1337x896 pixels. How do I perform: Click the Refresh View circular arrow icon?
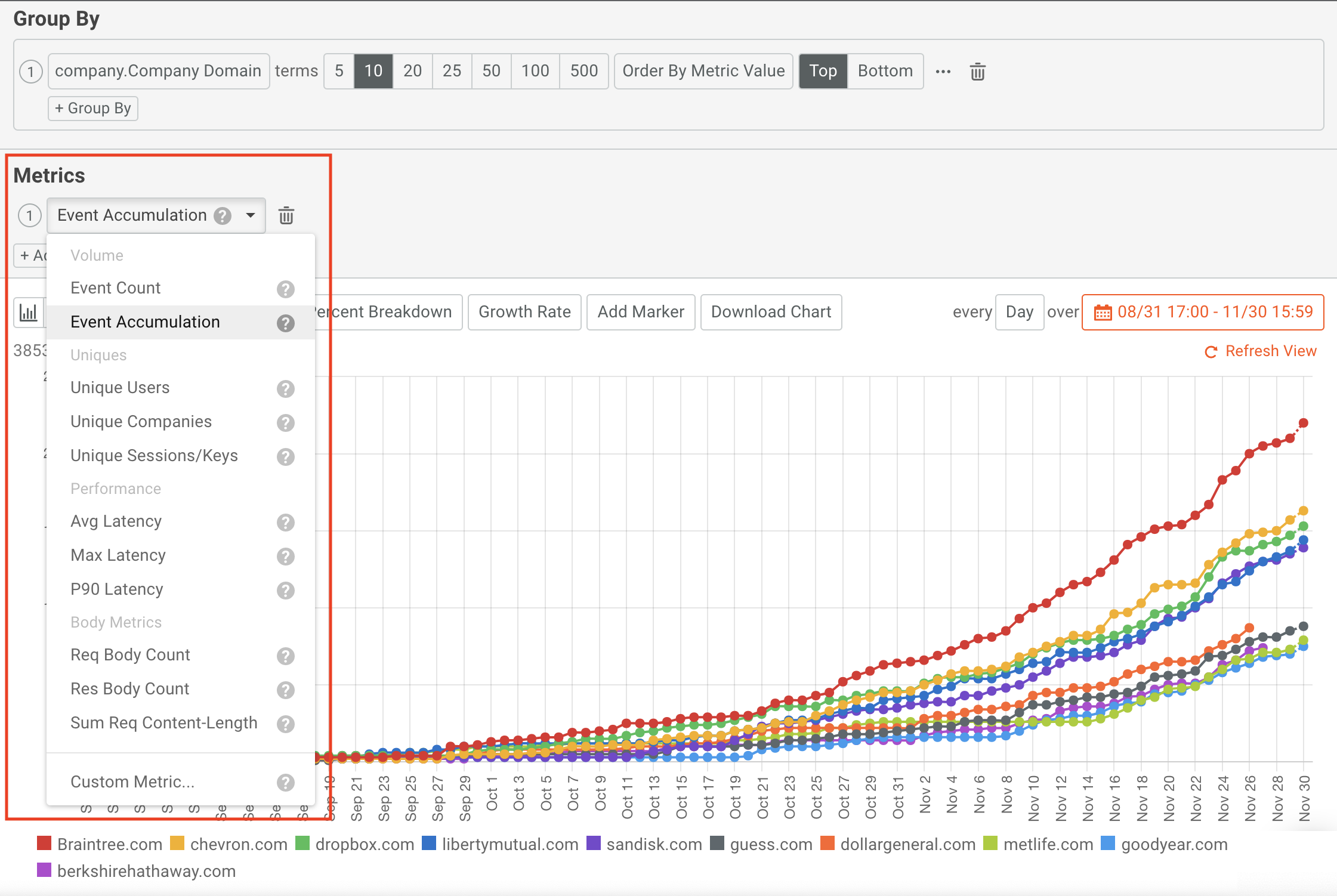tap(1211, 351)
